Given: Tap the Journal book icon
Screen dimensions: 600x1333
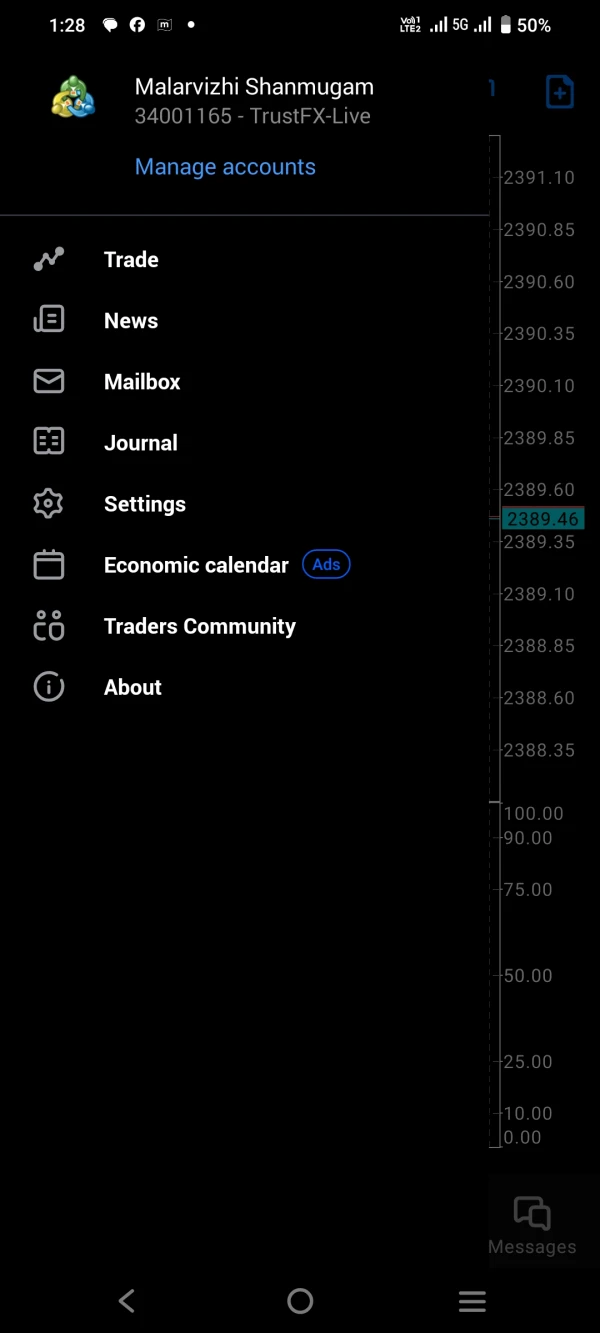Looking at the screenshot, I should 48,442.
